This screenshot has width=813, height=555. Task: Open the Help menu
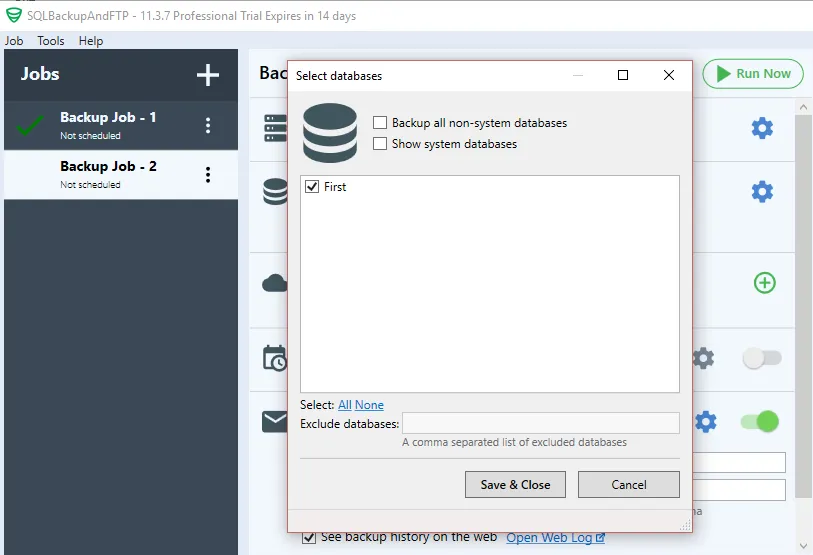point(91,40)
